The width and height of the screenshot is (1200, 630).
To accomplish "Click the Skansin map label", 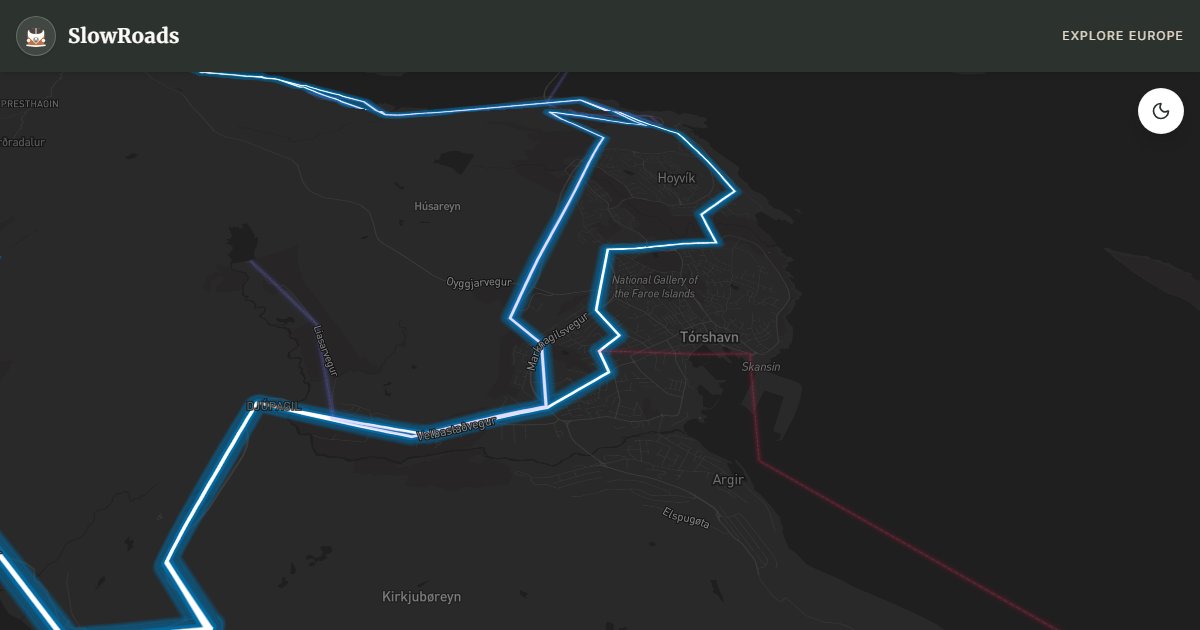I will pos(761,367).
